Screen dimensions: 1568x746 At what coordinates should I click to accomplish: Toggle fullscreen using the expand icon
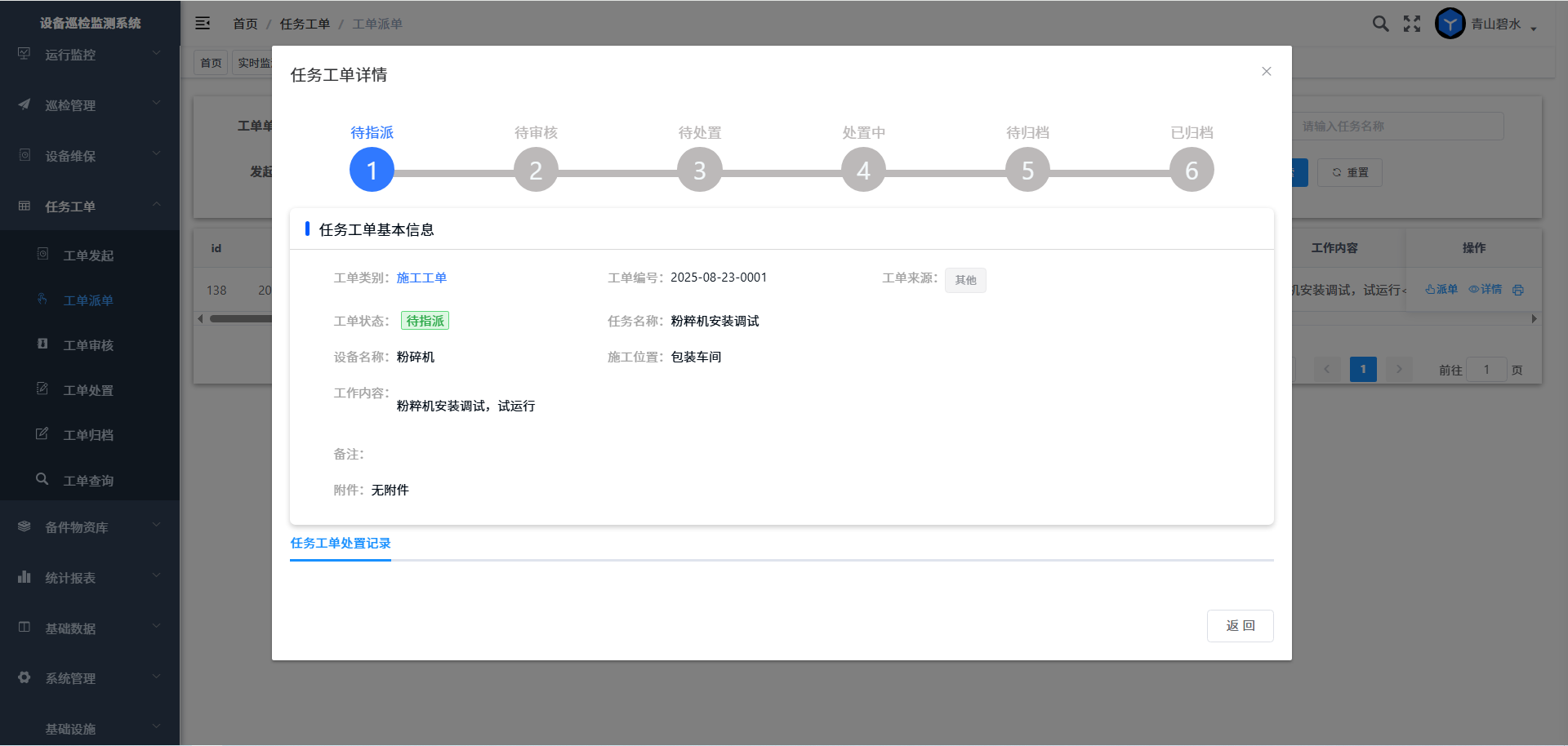(x=1412, y=24)
